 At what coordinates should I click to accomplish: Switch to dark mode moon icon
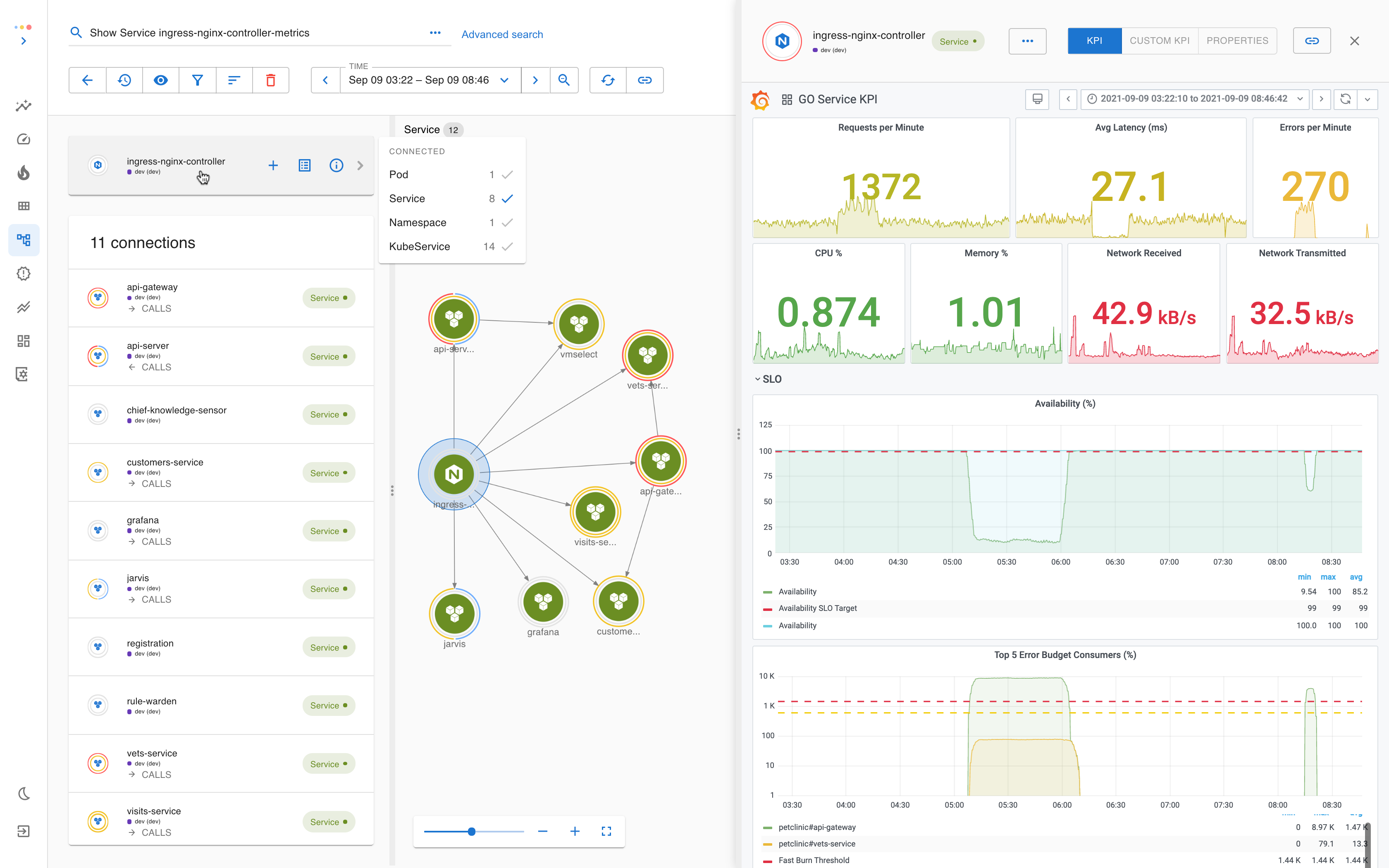click(24, 794)
